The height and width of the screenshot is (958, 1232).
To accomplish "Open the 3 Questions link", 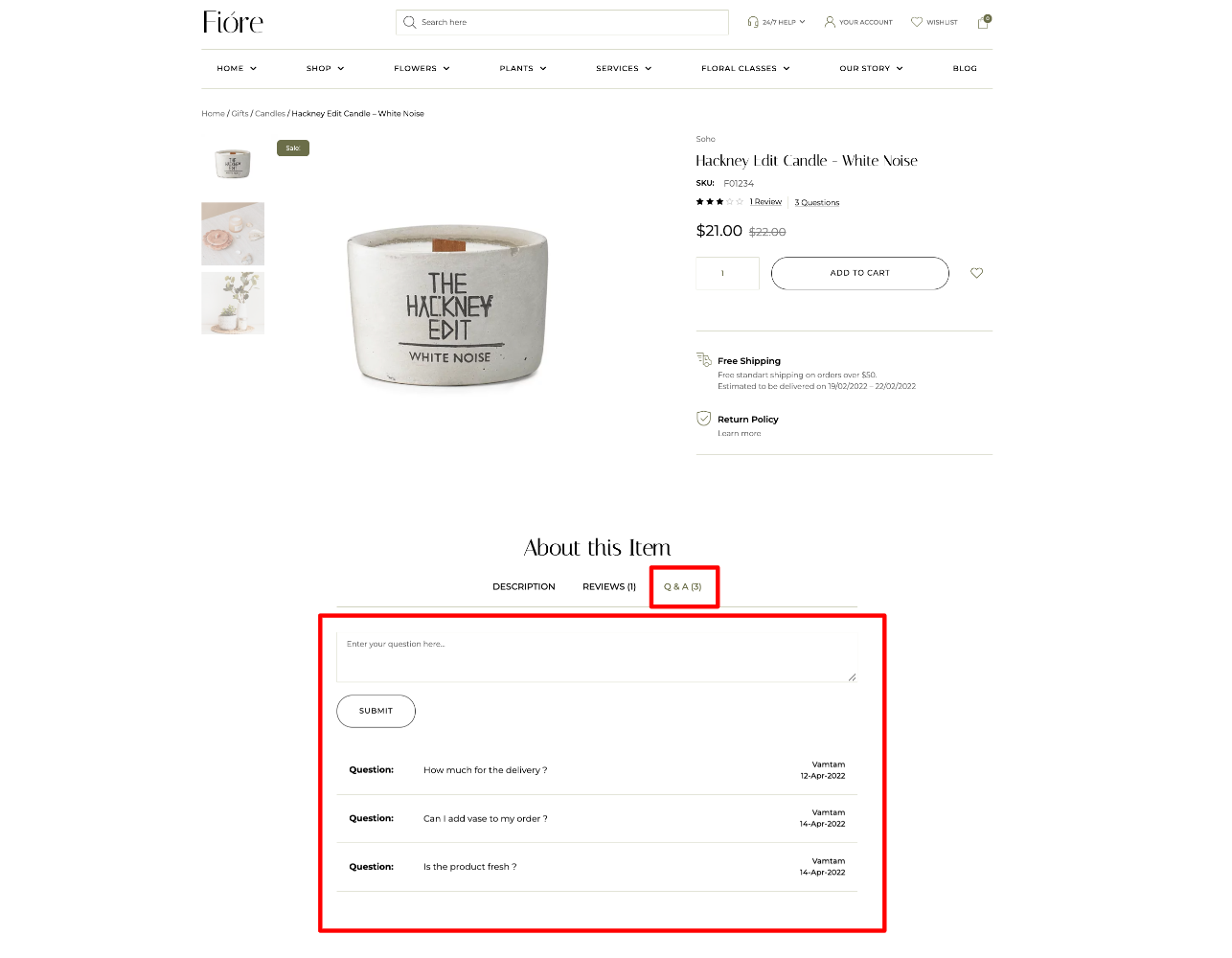I will point(817,202).
